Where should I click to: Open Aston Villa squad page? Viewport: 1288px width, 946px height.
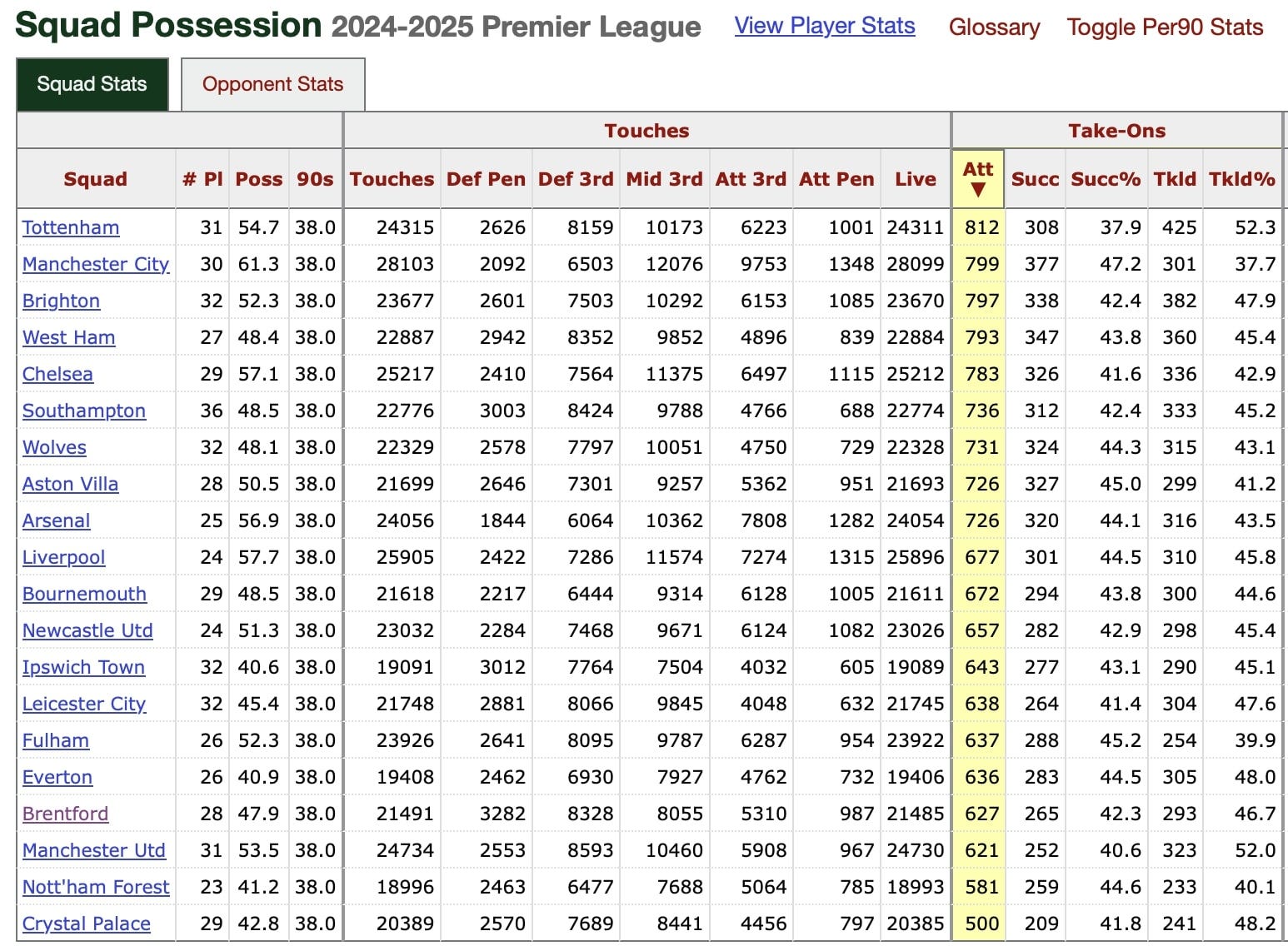(70, 484)
